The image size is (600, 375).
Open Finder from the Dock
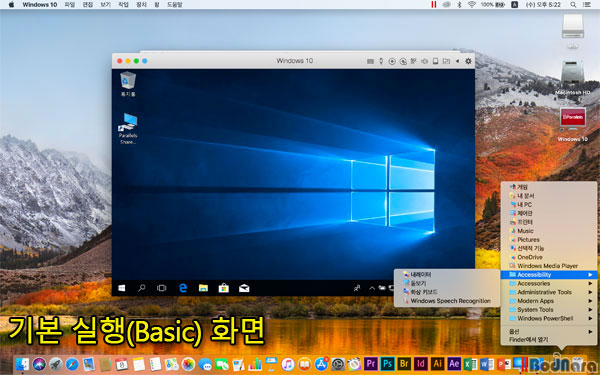coord(23,364)
